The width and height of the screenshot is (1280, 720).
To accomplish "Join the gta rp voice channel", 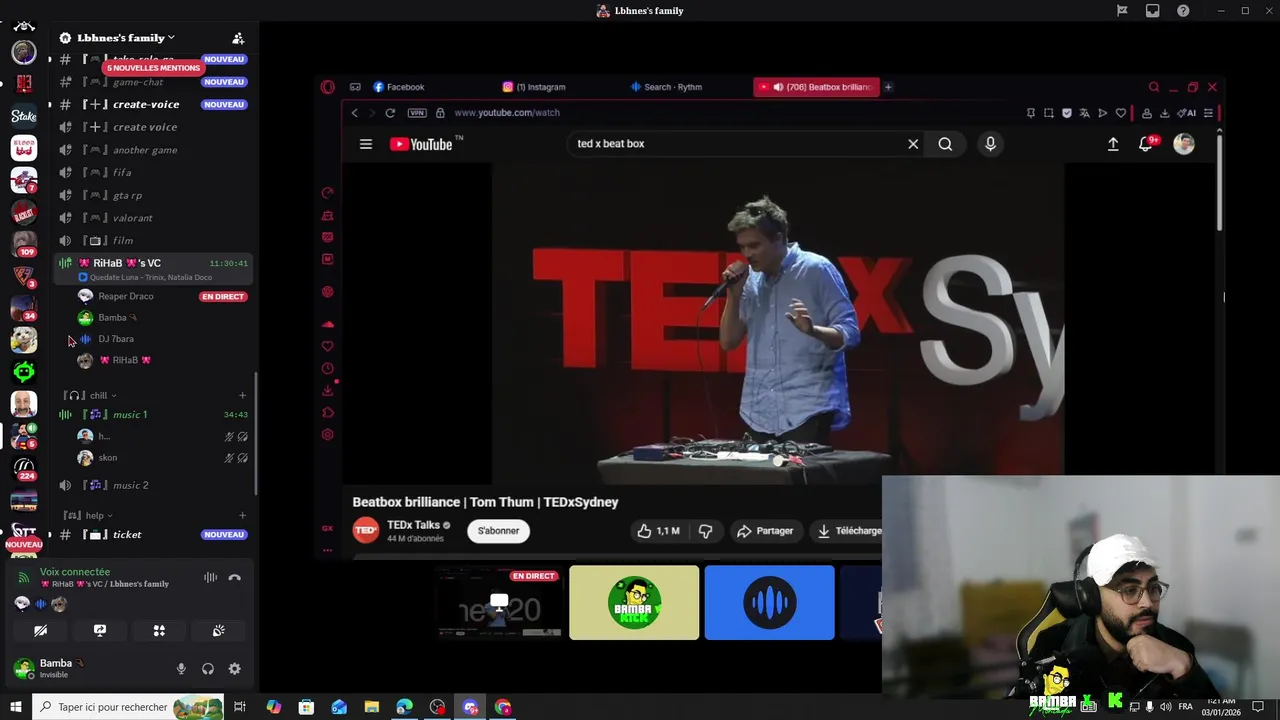I will [x=127, y=195].
